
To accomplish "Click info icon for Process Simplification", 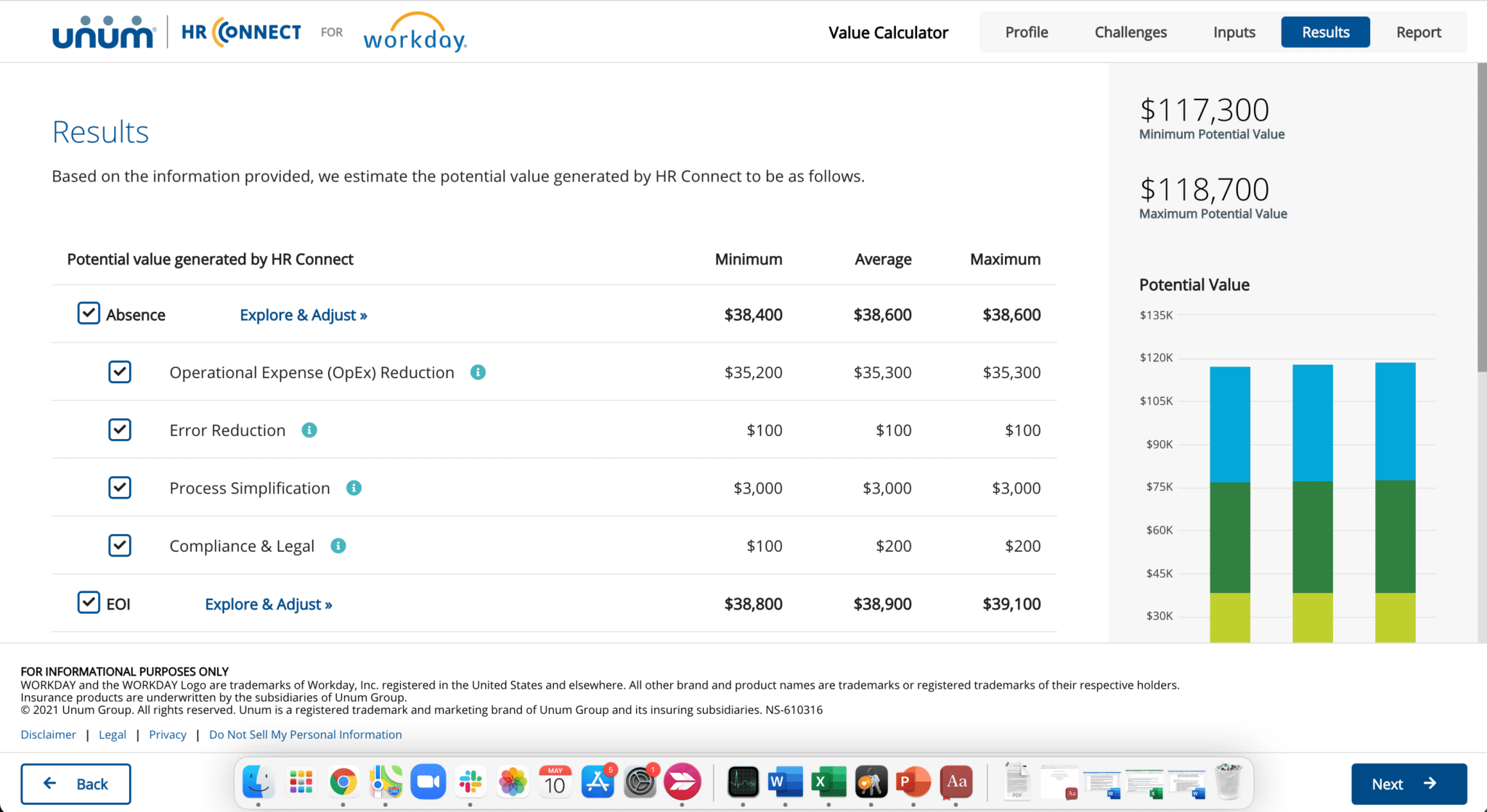I will click(x=354, y=488).
